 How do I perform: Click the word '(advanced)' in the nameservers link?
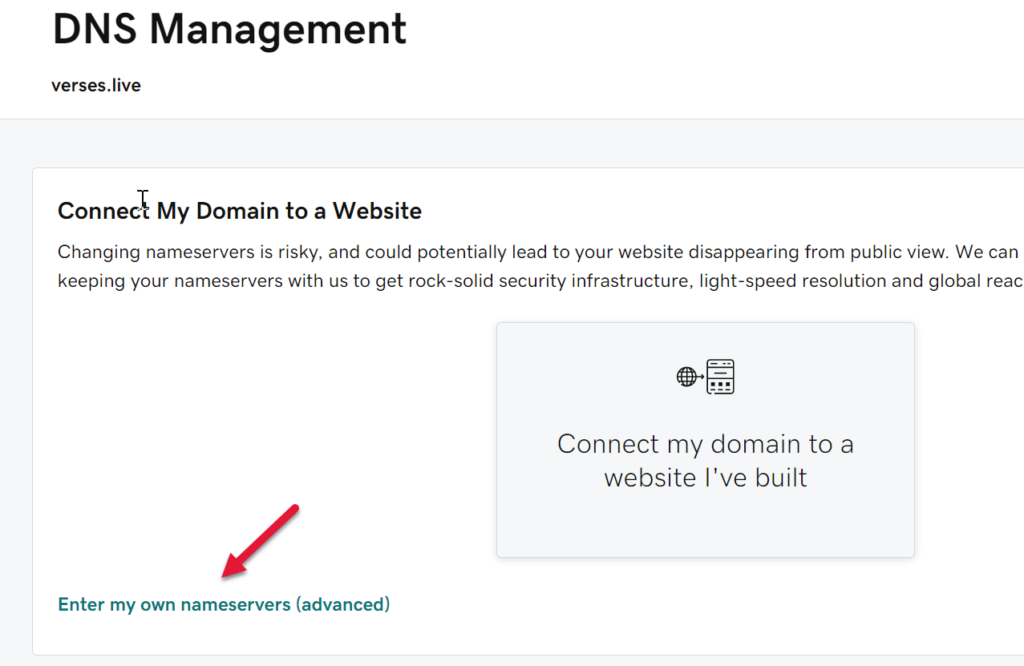343,604
